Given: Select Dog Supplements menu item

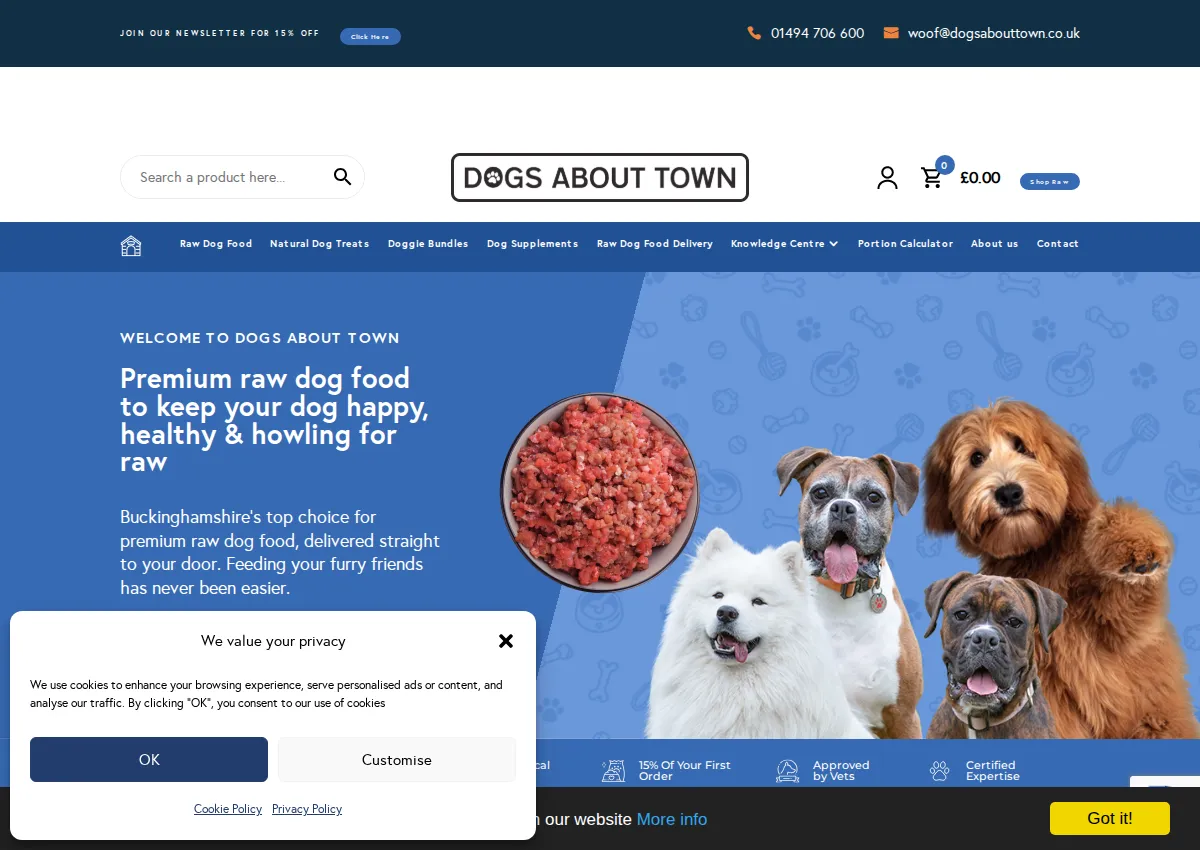Looking at the screenshot, I should click(532, 244).
